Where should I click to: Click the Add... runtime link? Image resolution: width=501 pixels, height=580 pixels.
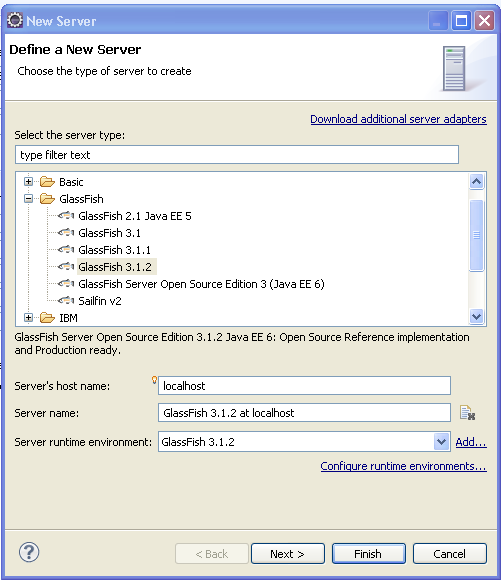(x=471, y=442)
